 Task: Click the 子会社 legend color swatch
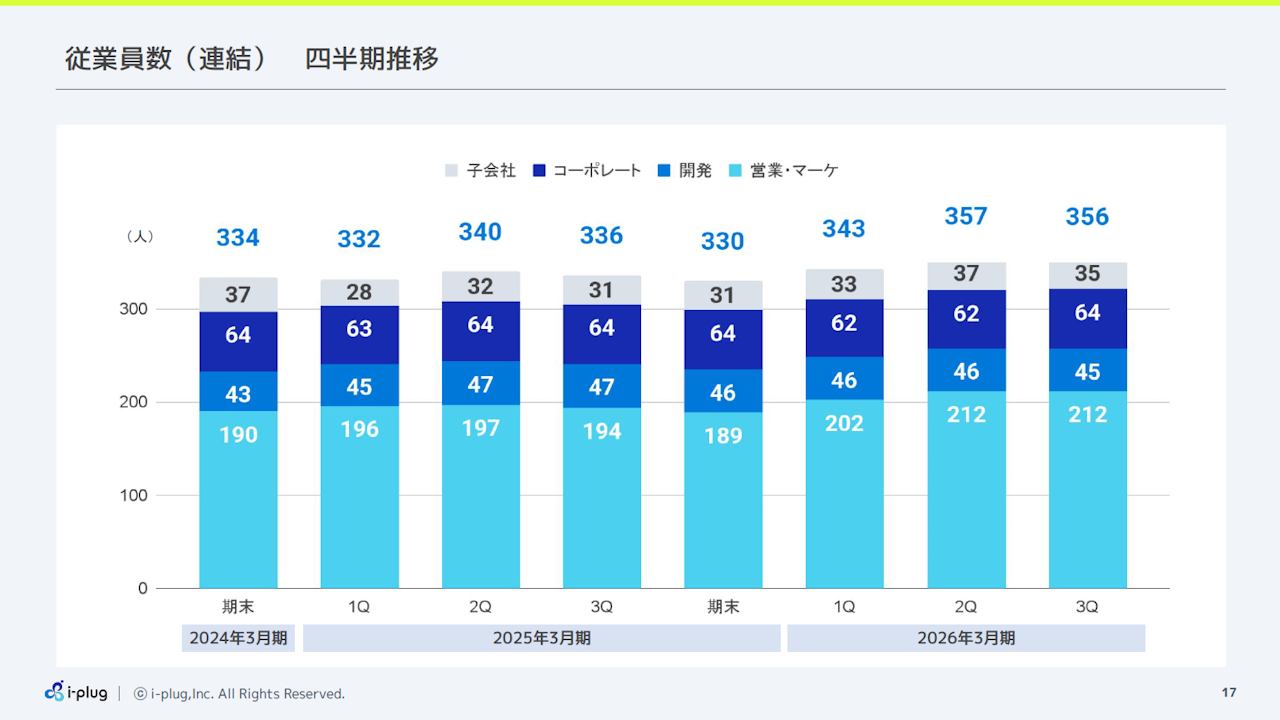coord(451,171)
